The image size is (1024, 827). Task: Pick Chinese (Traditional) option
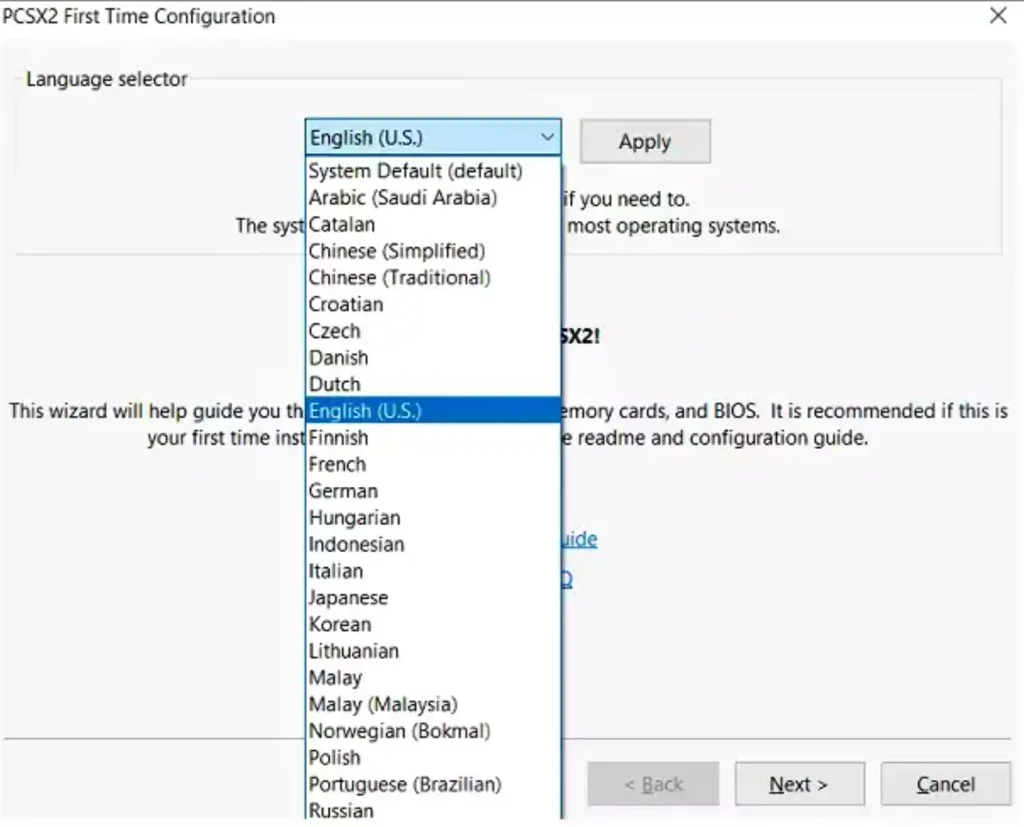[x=399, y=278]
